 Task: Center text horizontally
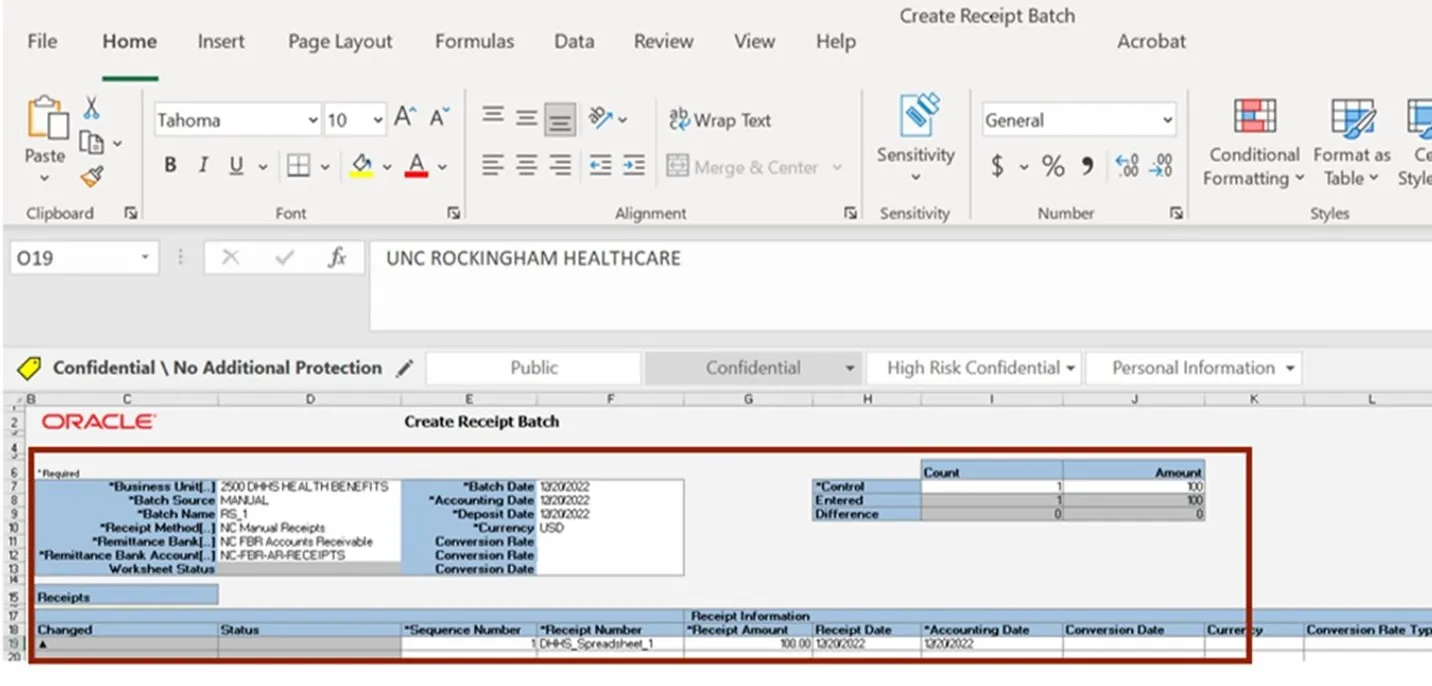[527, 165]
